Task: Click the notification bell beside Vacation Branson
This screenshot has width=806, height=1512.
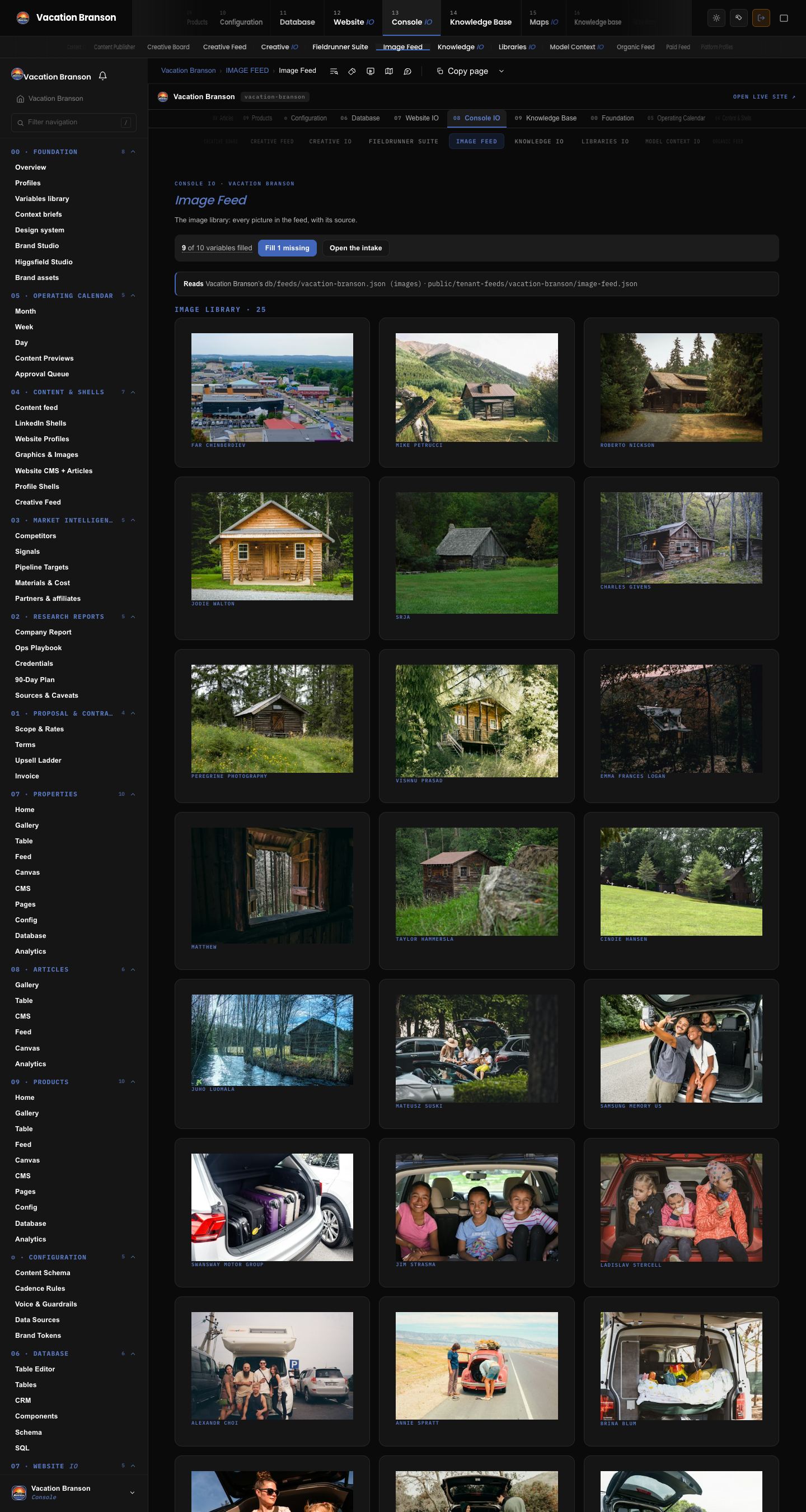Action: (x=102, y=76)
